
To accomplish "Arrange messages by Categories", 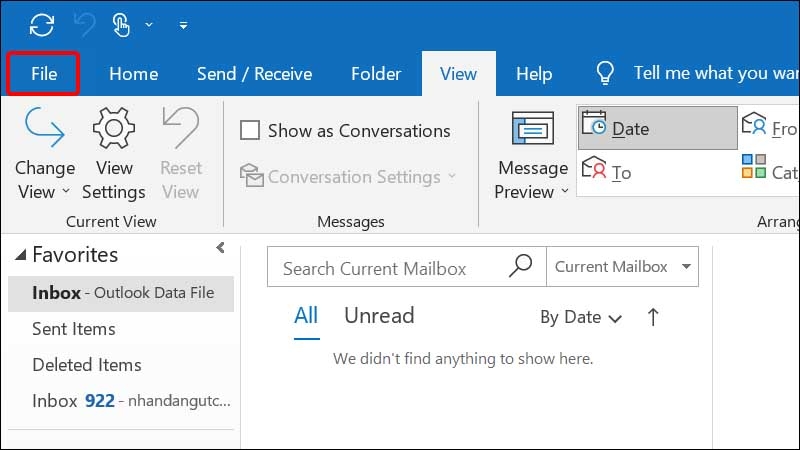I will click(x=769, y=171).
